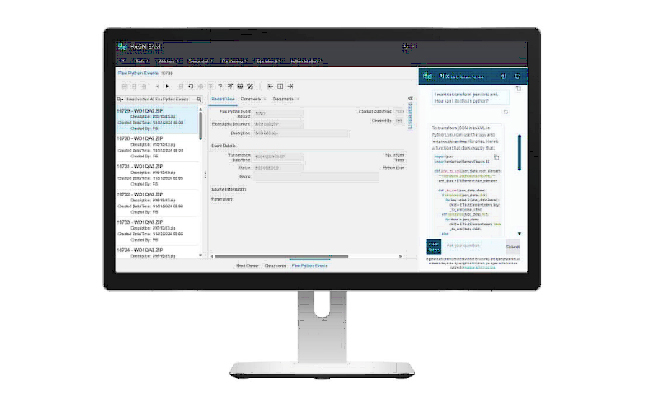Select list record 10730 - W01QA1.ZIP
Viewport: 645px width, 400px height.
pyautogui.click(x=158, y=147)
